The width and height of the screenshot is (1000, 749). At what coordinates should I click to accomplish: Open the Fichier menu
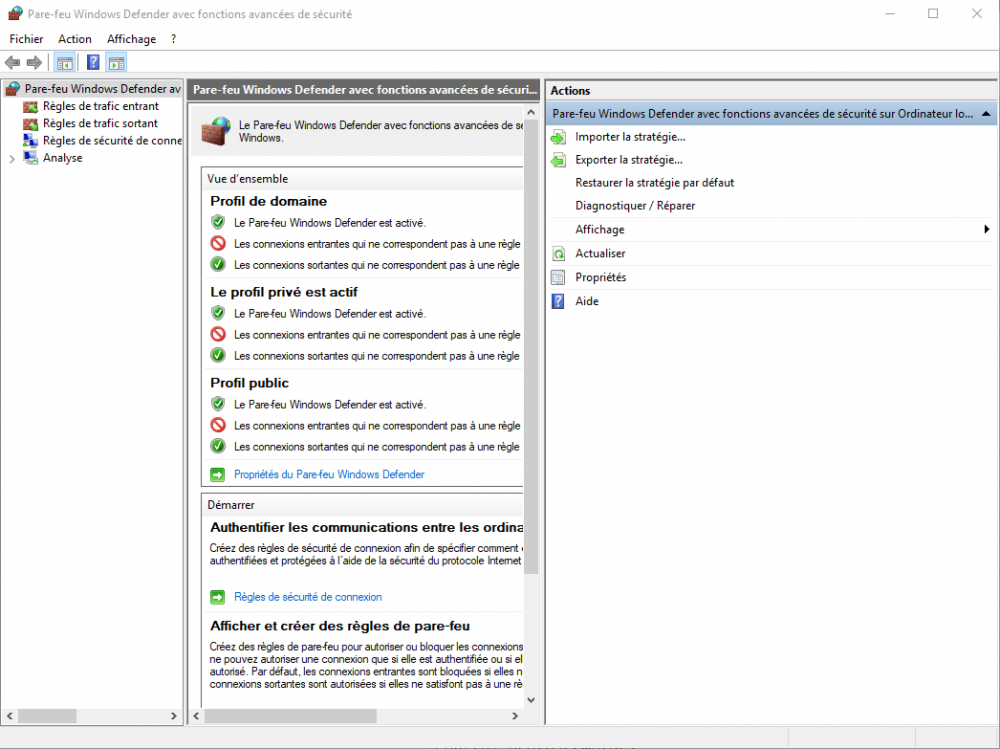click(26, 39)
